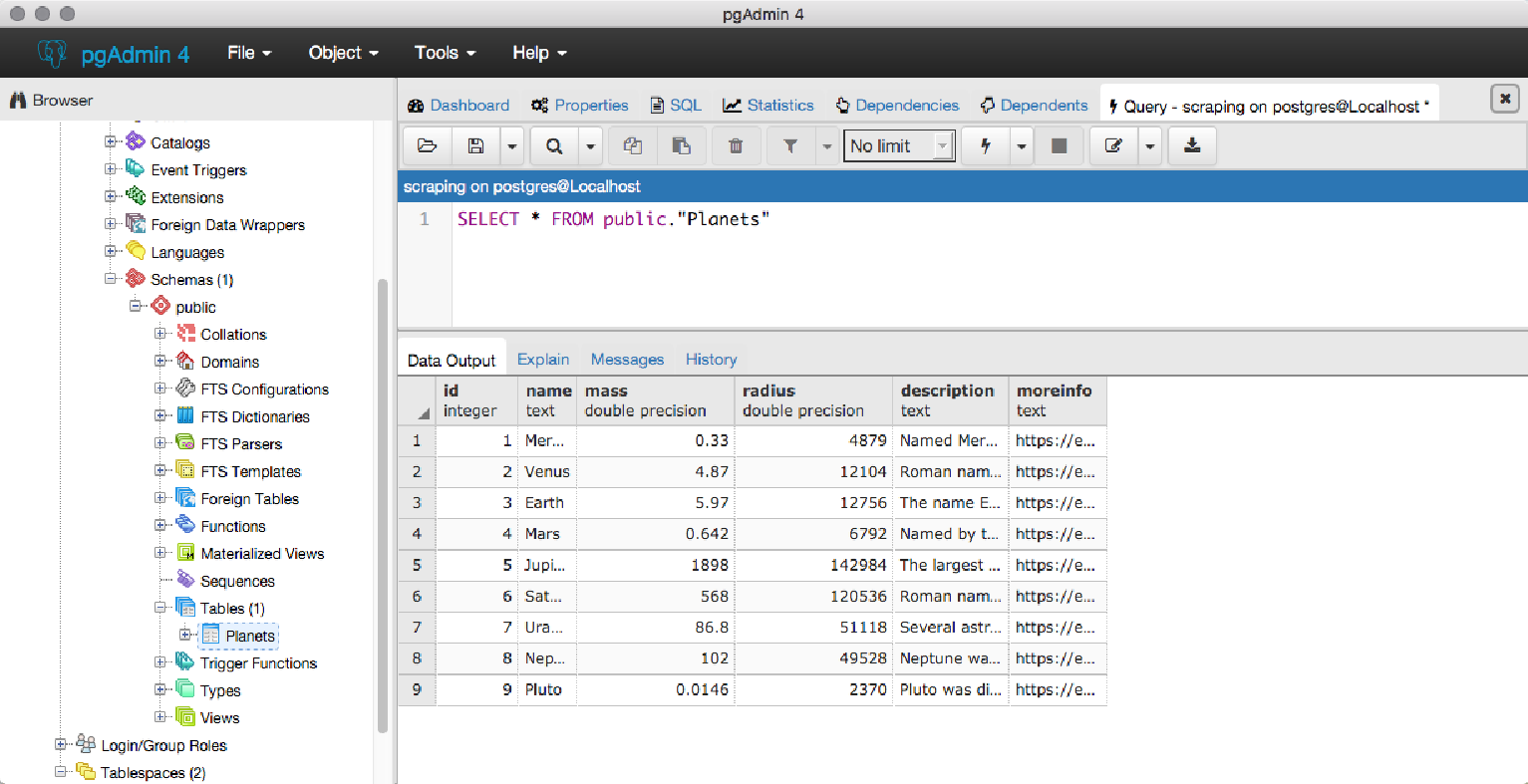Expand the Trigger Functions node
The image size is (1528, 784).
160,662
